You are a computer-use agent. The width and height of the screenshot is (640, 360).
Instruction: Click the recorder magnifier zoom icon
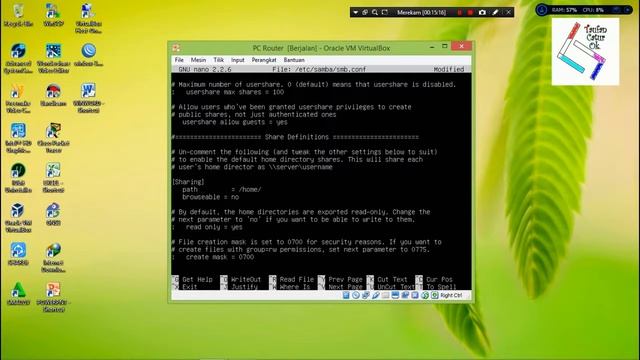coord(375,13)
